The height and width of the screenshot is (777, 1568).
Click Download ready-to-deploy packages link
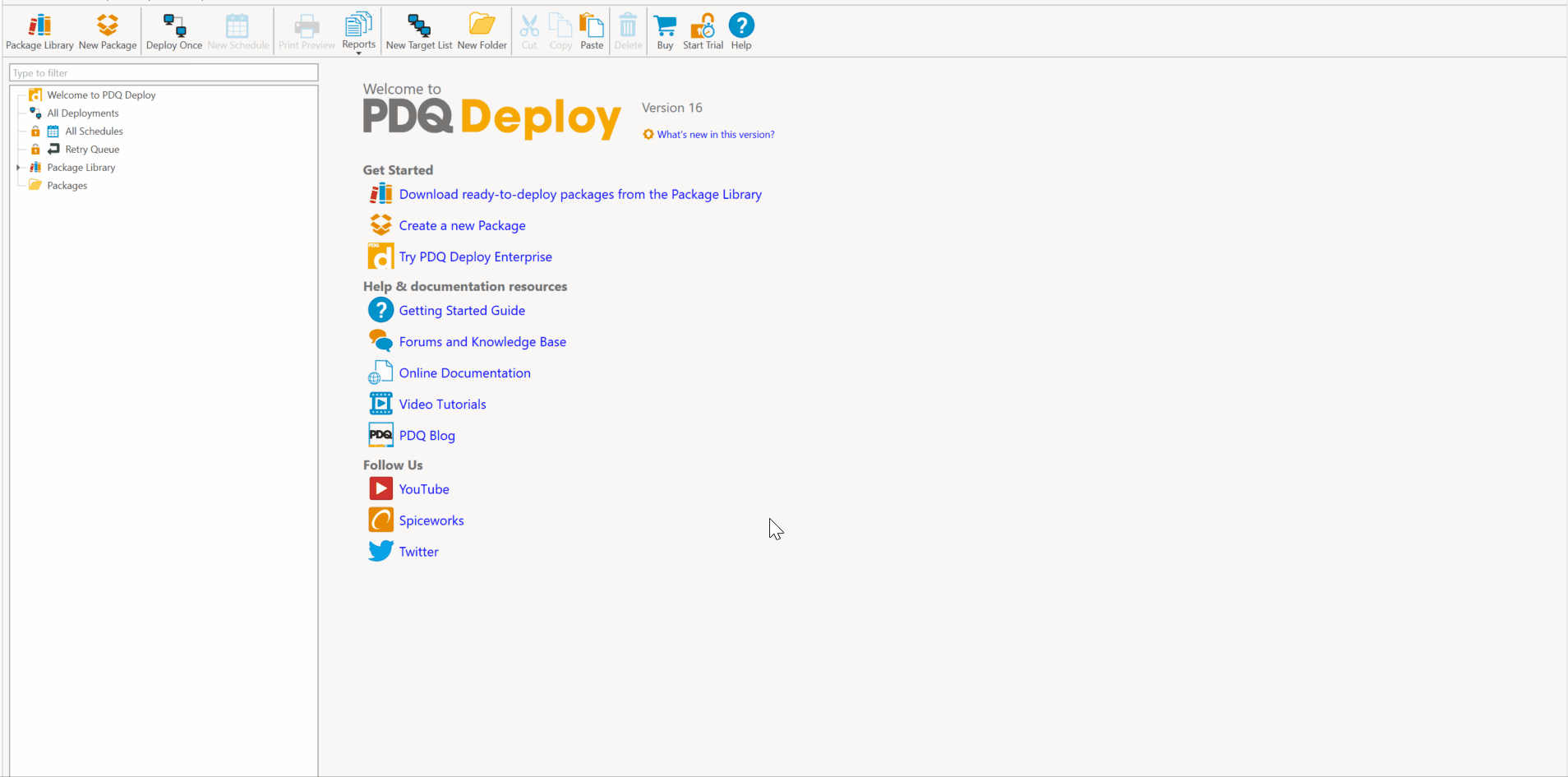pos(580,195)
